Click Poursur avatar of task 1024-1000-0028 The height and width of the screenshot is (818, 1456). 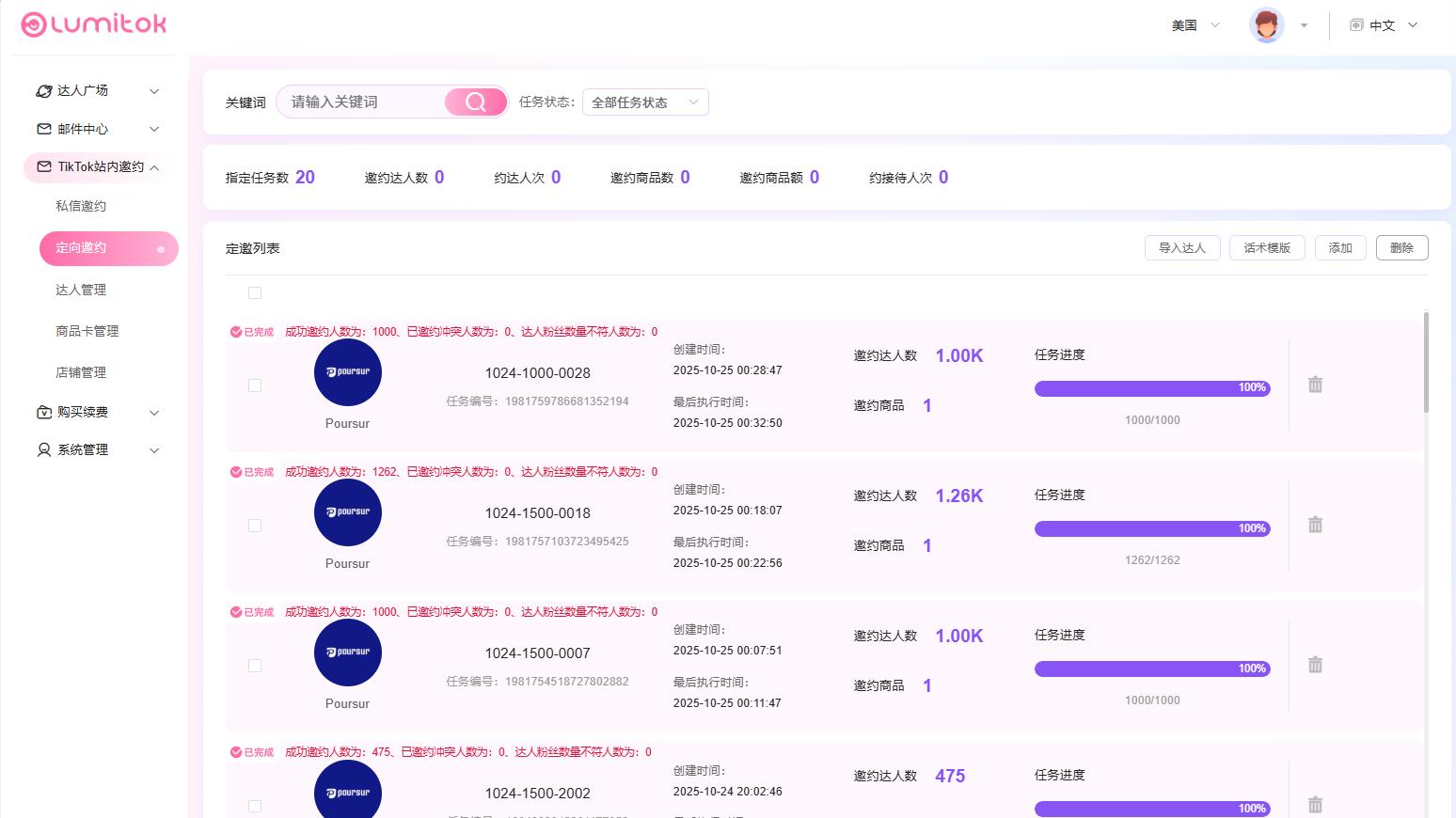[x=348, y=372]
